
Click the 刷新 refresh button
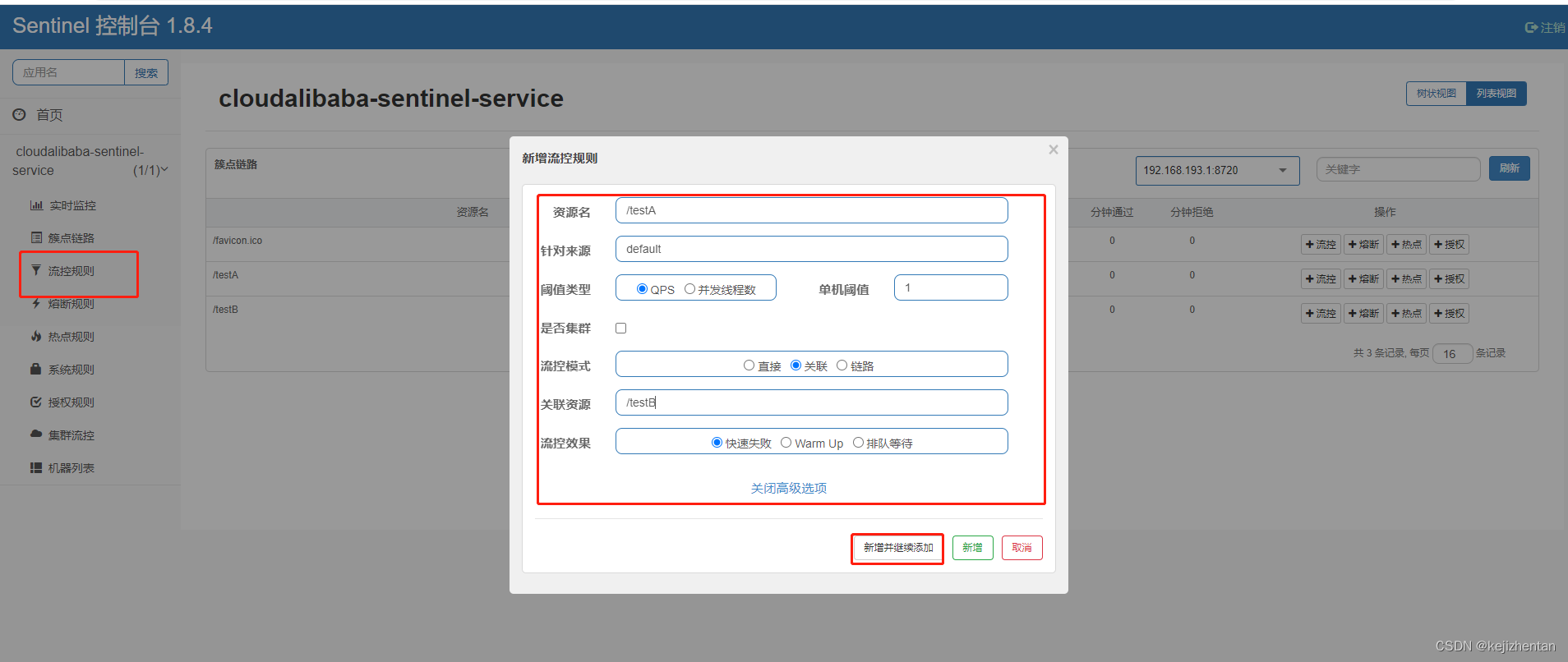click(x=1509, y=168)
